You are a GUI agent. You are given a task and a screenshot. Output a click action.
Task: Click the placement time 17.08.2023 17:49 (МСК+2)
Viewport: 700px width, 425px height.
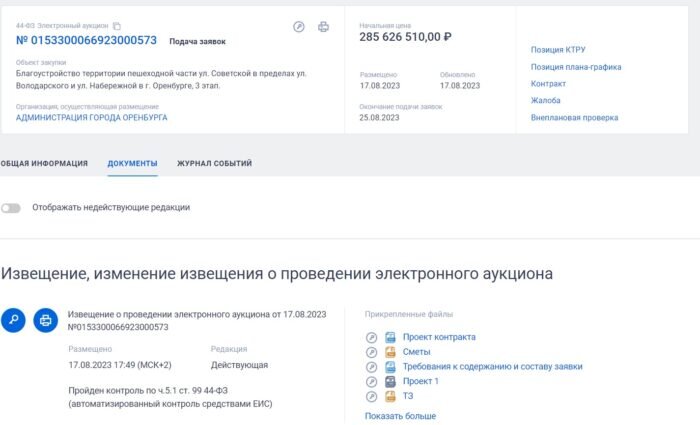tap(120, 365)
